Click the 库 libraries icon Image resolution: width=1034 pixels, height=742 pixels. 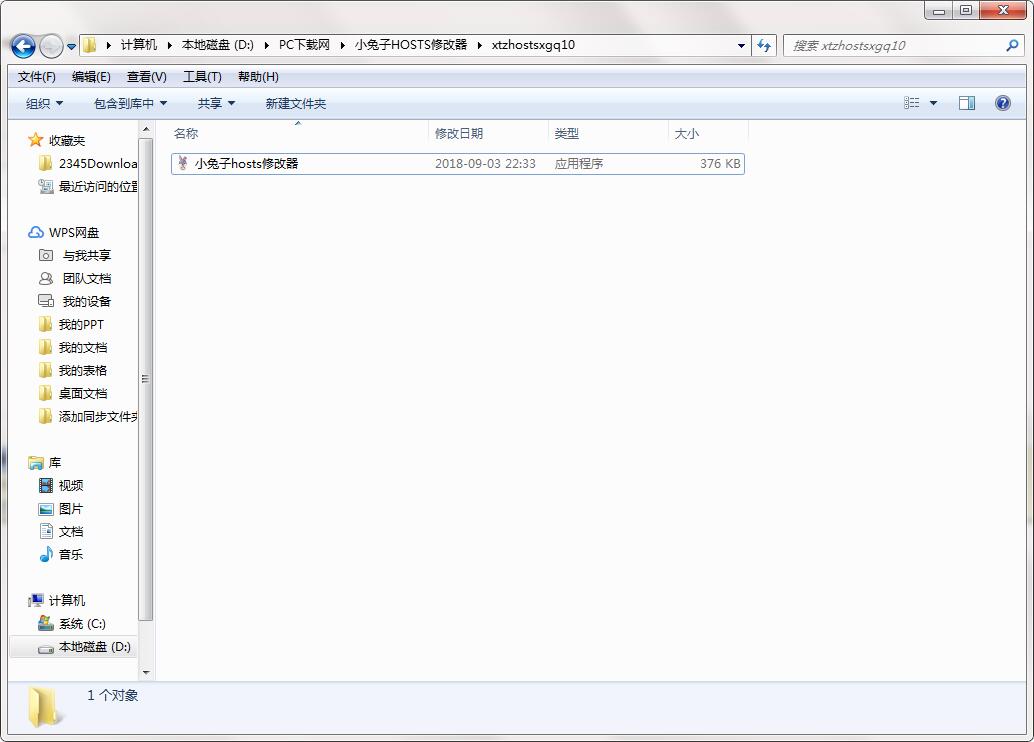pos(36,463)
